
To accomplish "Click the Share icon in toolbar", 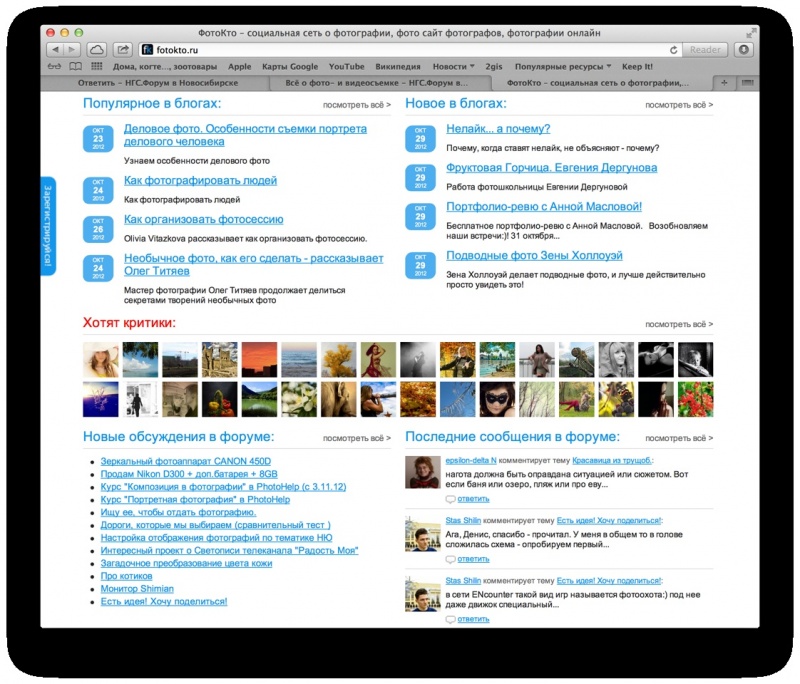I will pos(123,49).
